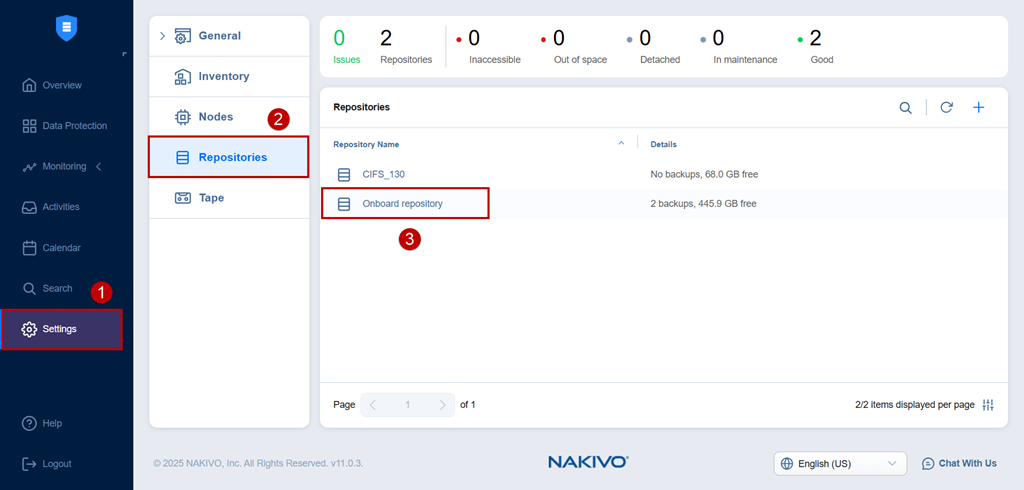Viewport: 1024px width, 490px height.
Task: Click the page number input field
Action: (408, 405)
